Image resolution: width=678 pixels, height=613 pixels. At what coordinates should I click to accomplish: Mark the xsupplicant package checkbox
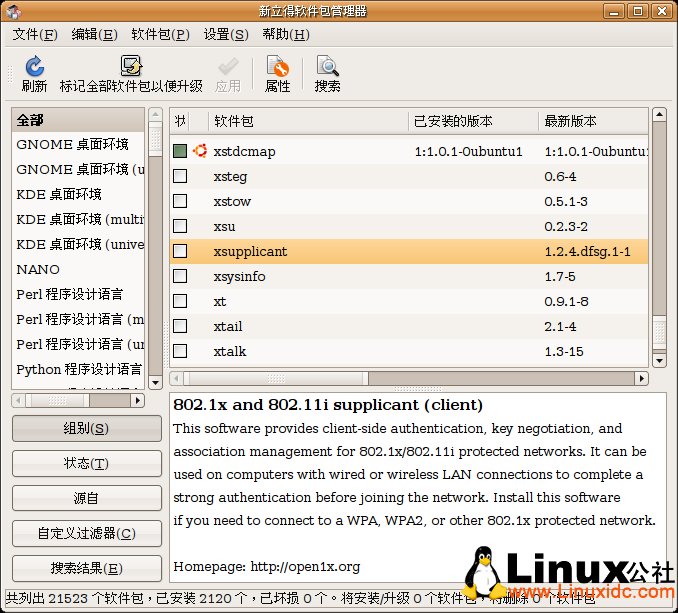click(x=180, y=251)
